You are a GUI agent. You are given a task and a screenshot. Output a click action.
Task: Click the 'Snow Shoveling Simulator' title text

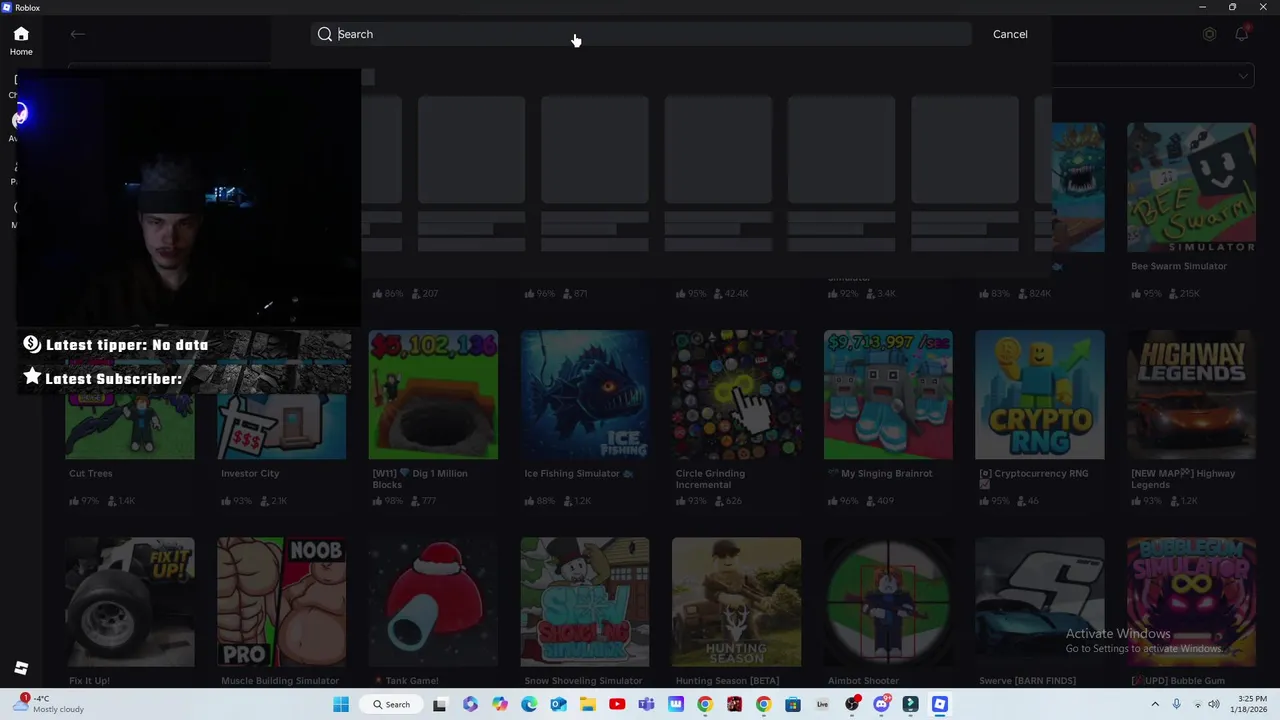click(x=583, y=681)
